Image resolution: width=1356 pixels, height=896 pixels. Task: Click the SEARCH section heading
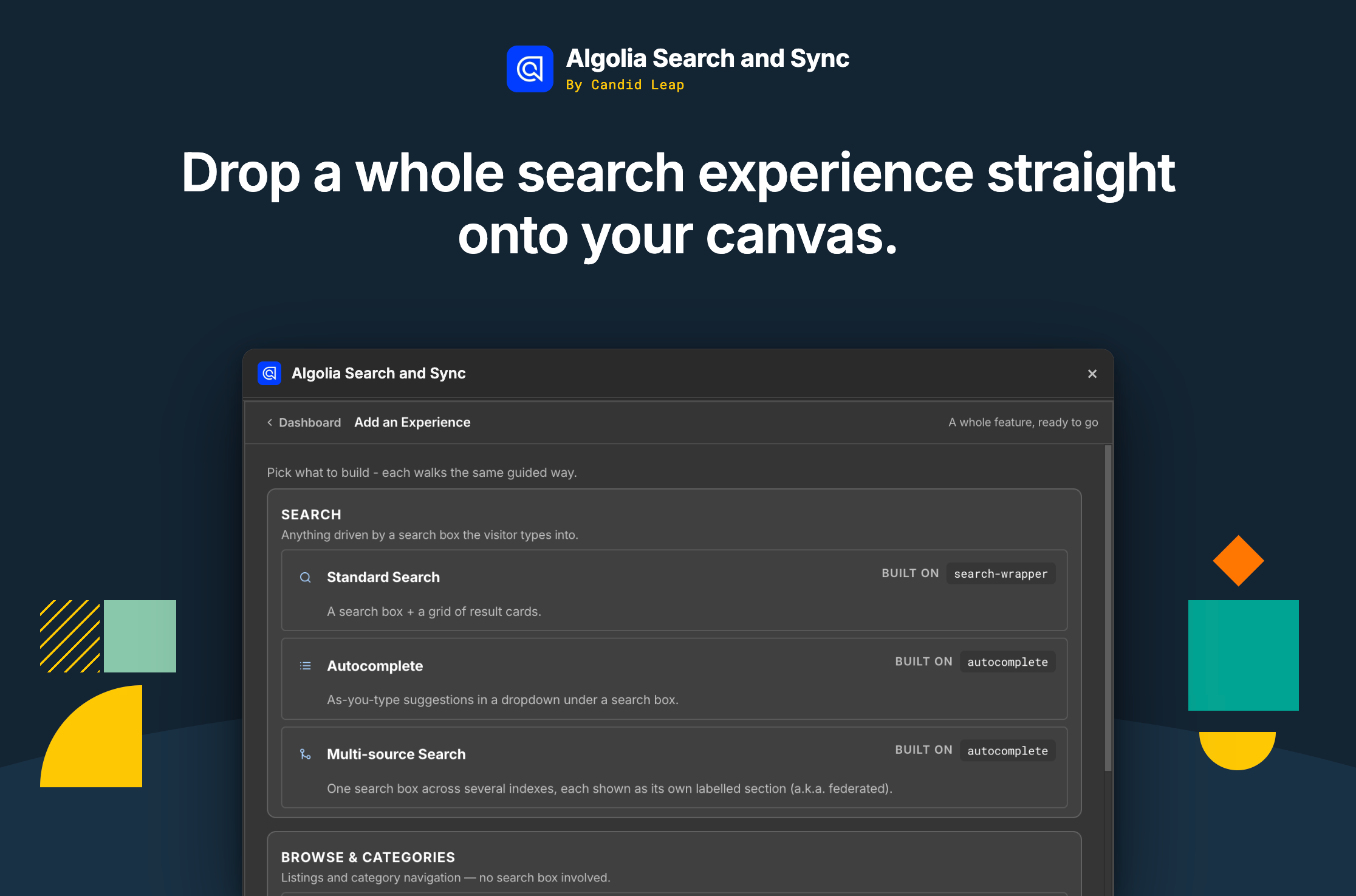tap(311, 515)
